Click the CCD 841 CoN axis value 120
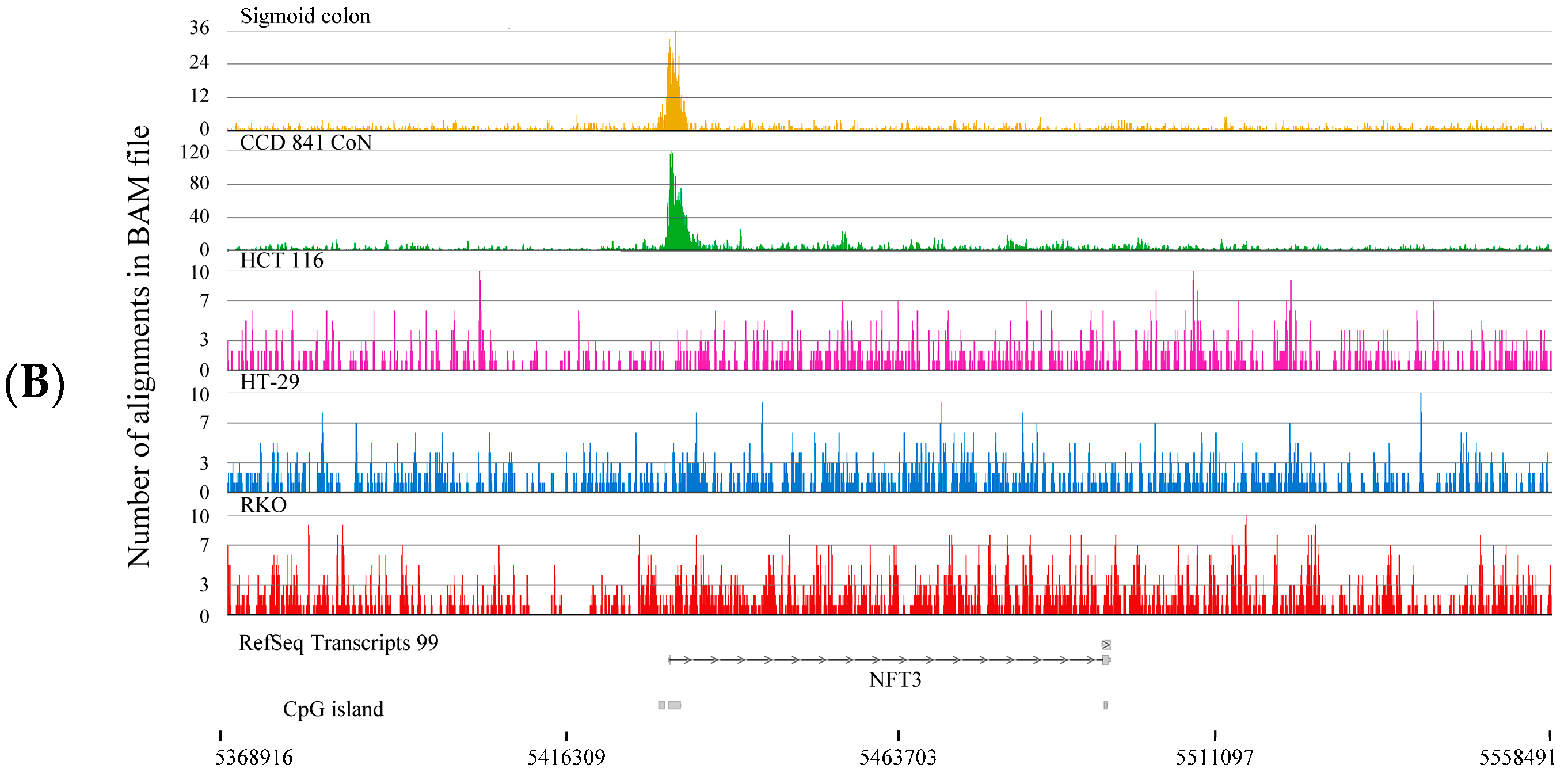This screenshot has width=1568, height=772. pos(195,152)
